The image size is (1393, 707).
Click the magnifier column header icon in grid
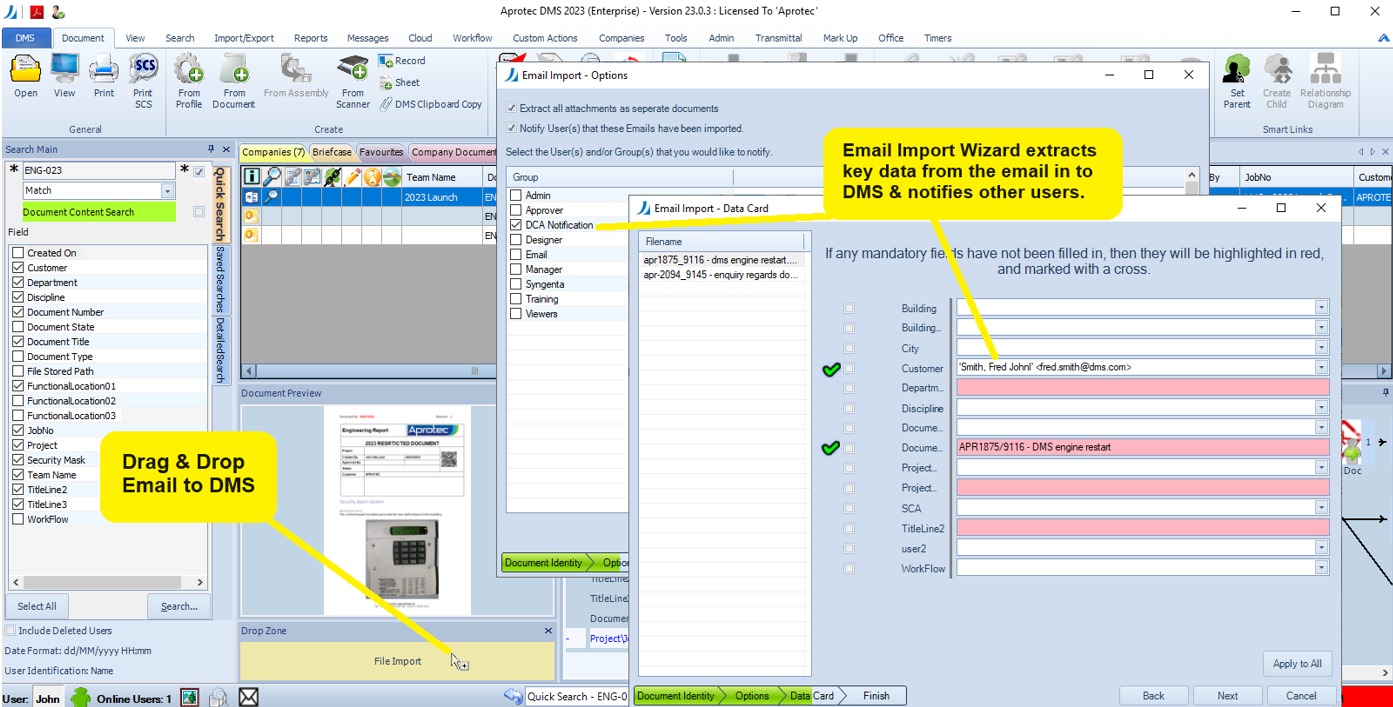tap(271, 177)
